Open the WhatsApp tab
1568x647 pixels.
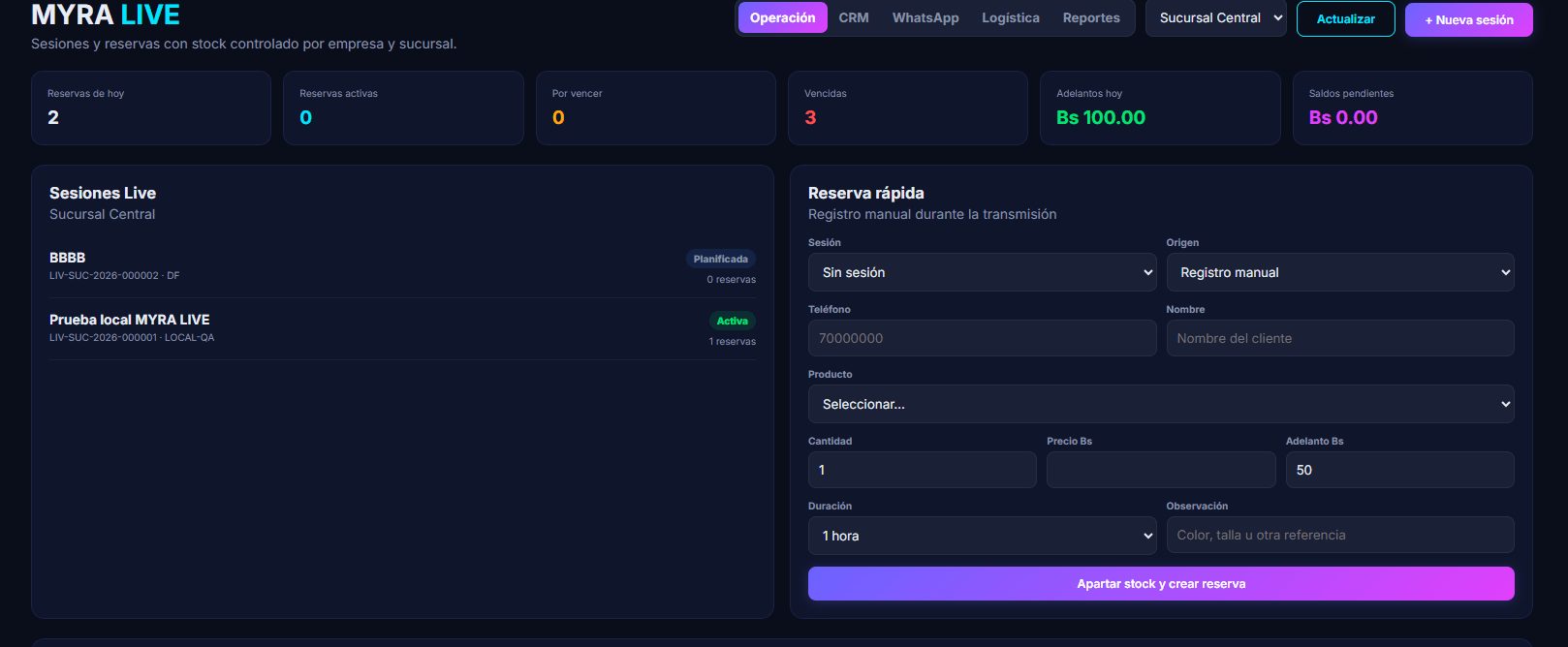pos(925,17)
